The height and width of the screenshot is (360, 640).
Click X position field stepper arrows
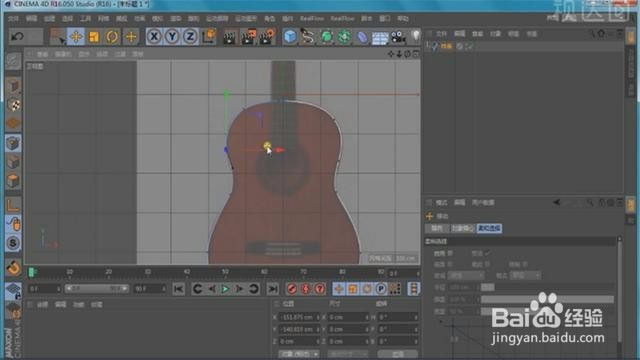tap(318, 317)
